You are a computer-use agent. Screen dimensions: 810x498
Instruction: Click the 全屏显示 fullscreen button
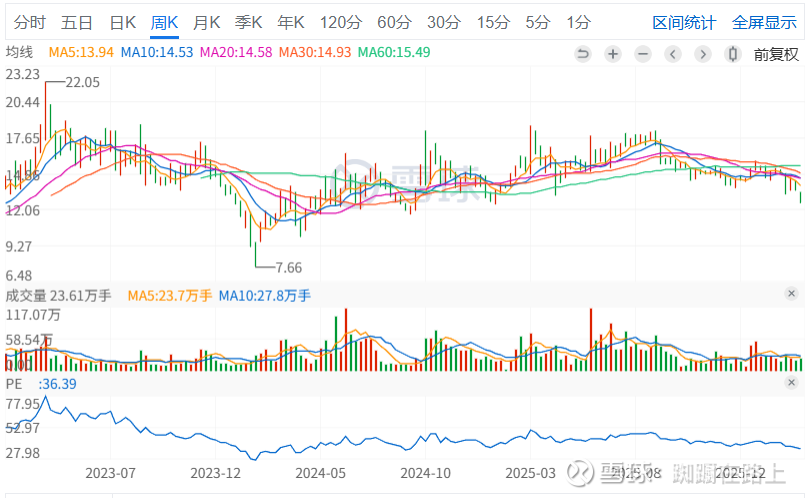click(764, 22)
